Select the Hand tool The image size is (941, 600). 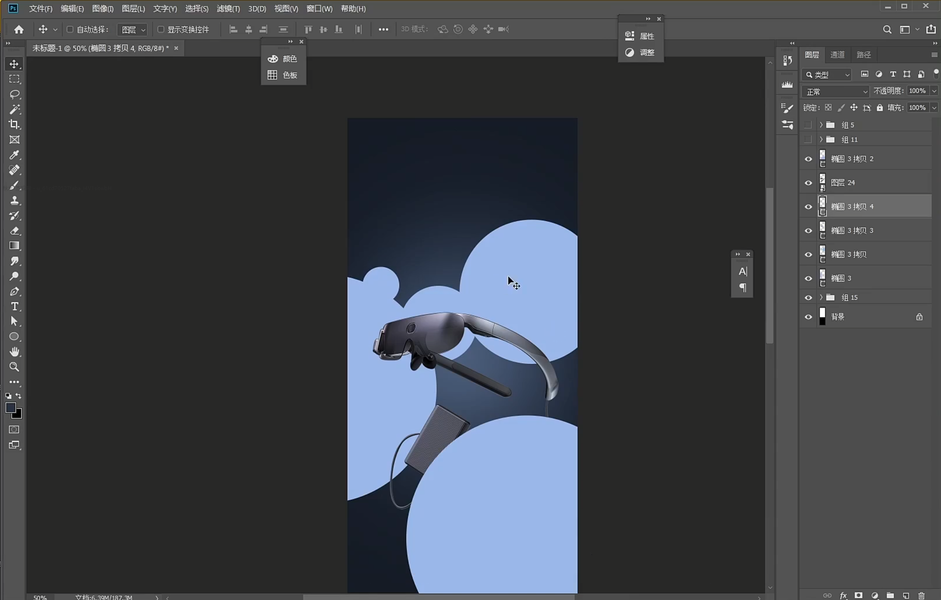[14, 352]
